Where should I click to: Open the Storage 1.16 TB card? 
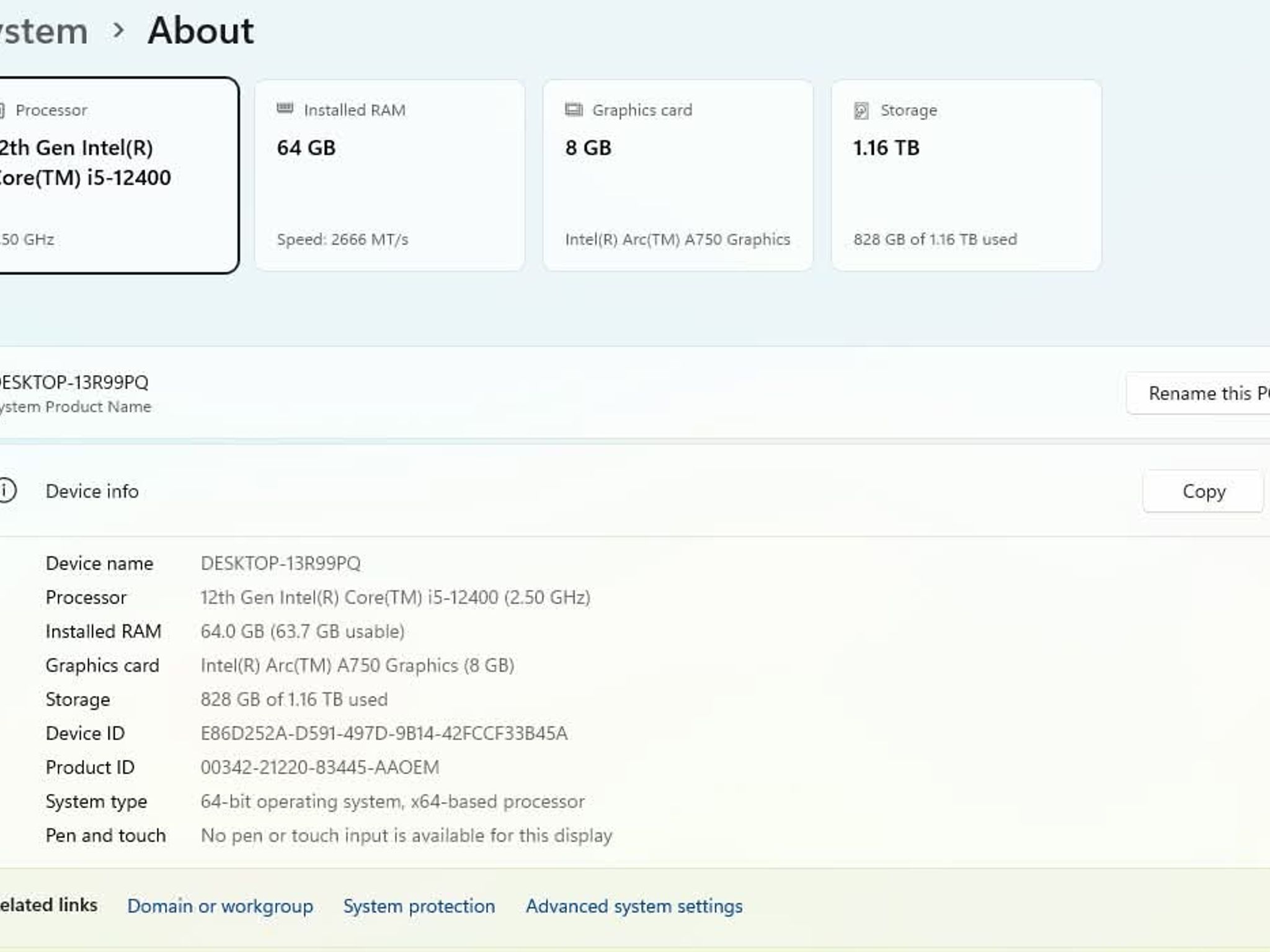[x=966, y=175]
